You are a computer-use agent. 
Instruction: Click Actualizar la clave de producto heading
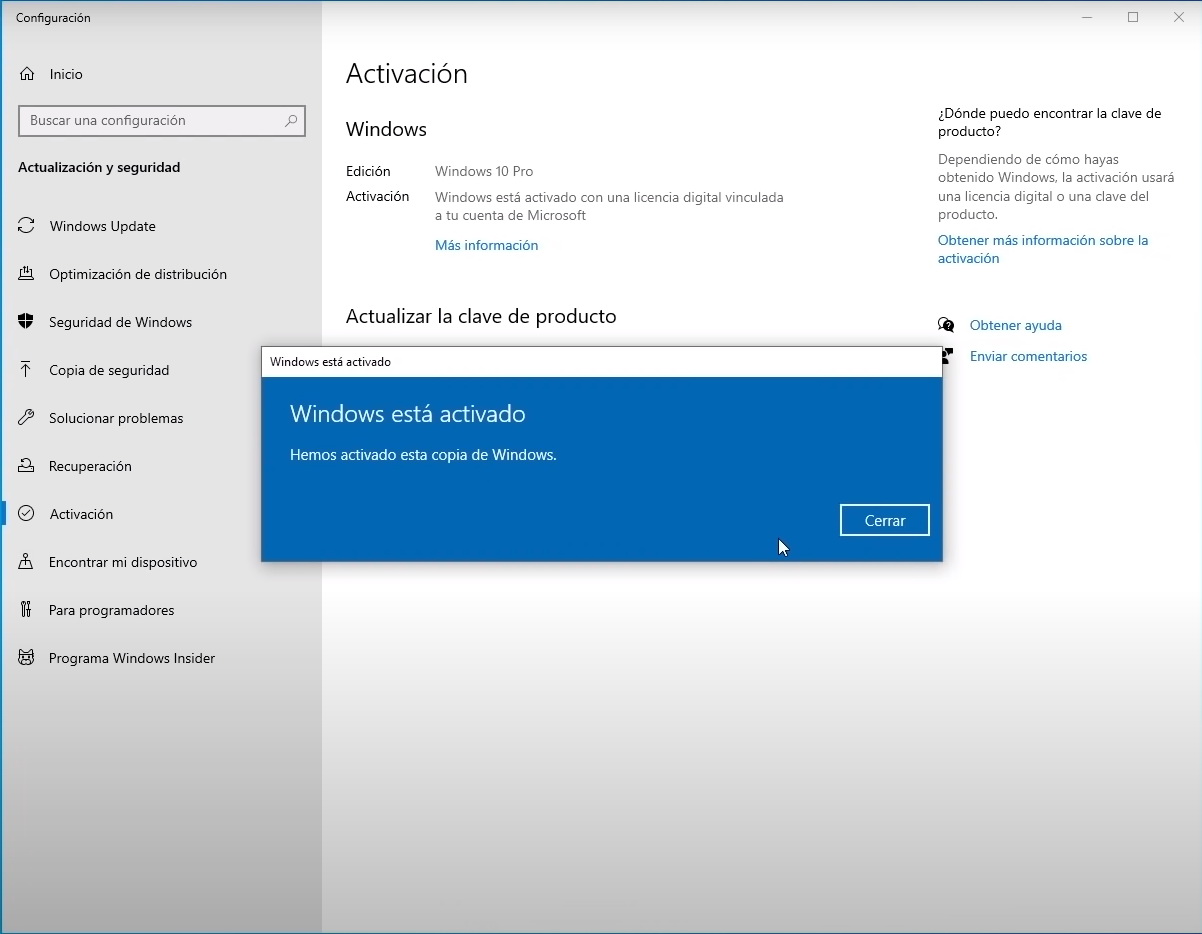pyautogui.click(x=481, y=316)
